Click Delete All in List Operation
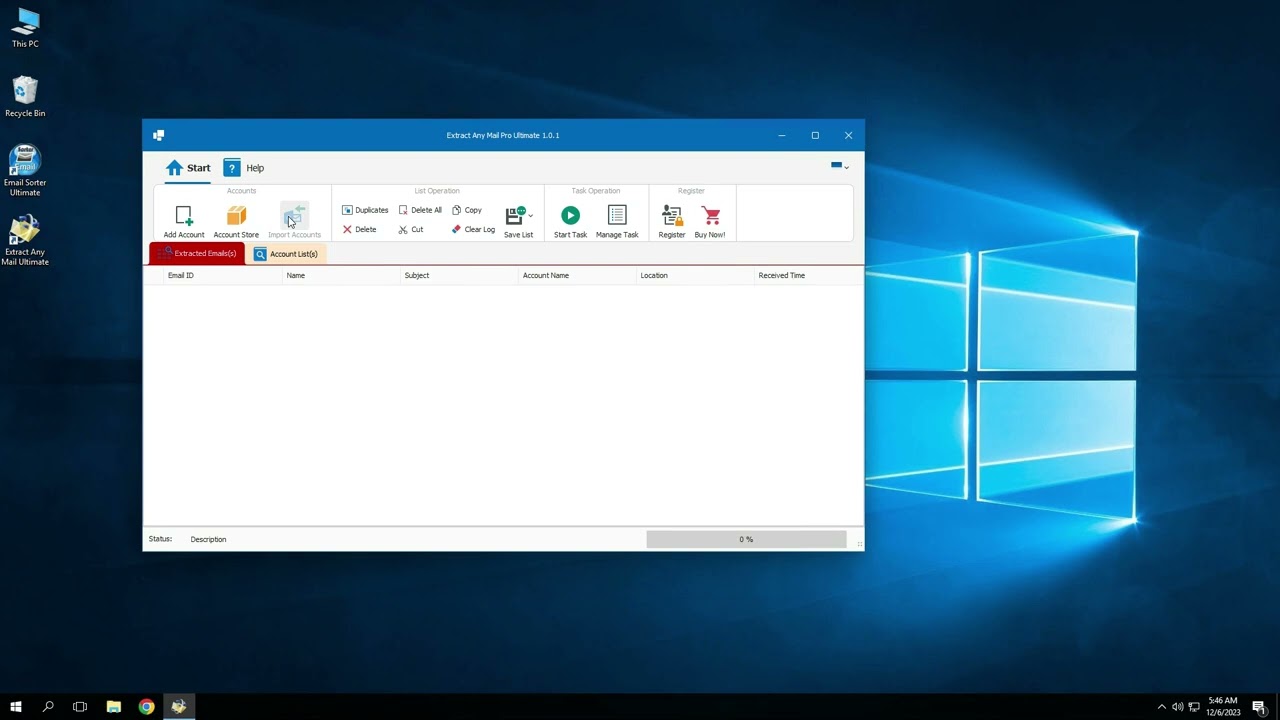The image size is (1280, 720). (x=420, y=210)
